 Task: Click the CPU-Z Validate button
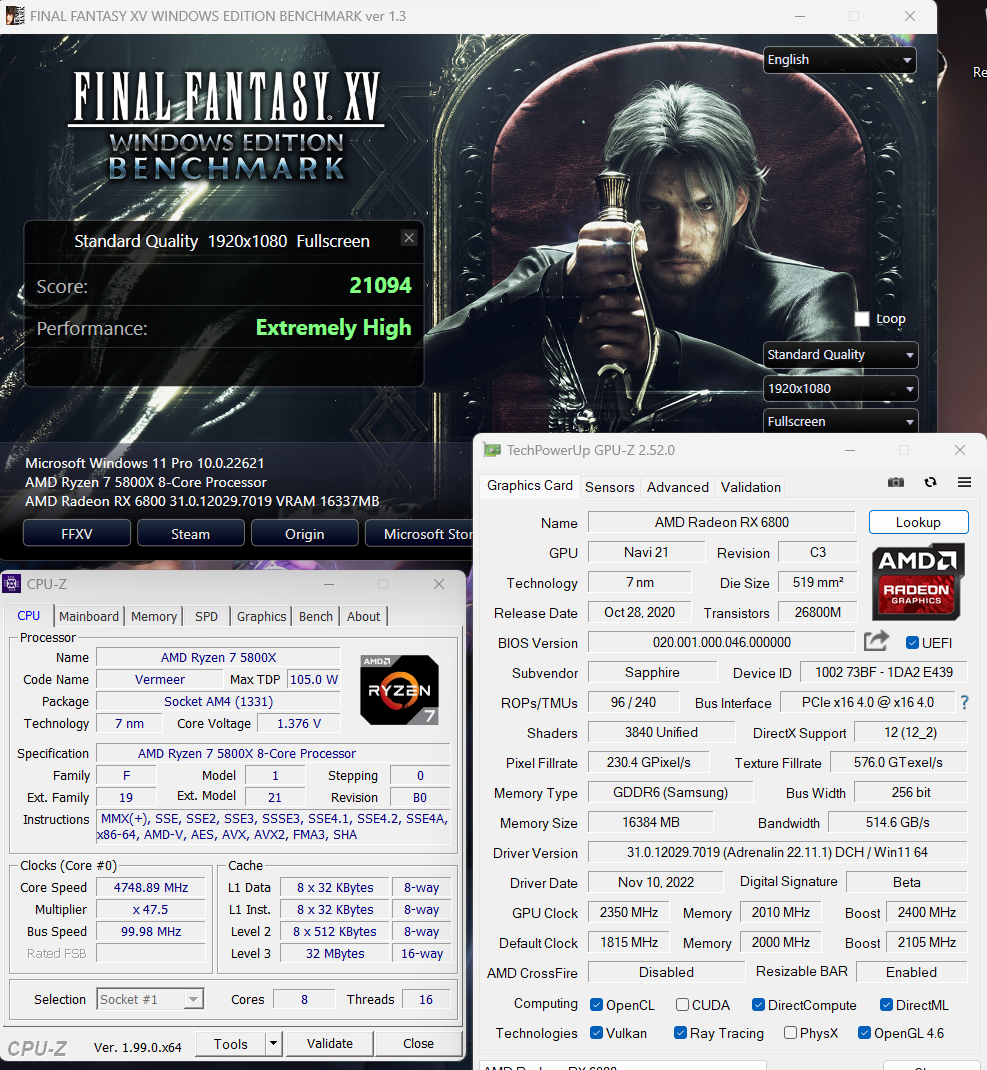(330, 1043)
